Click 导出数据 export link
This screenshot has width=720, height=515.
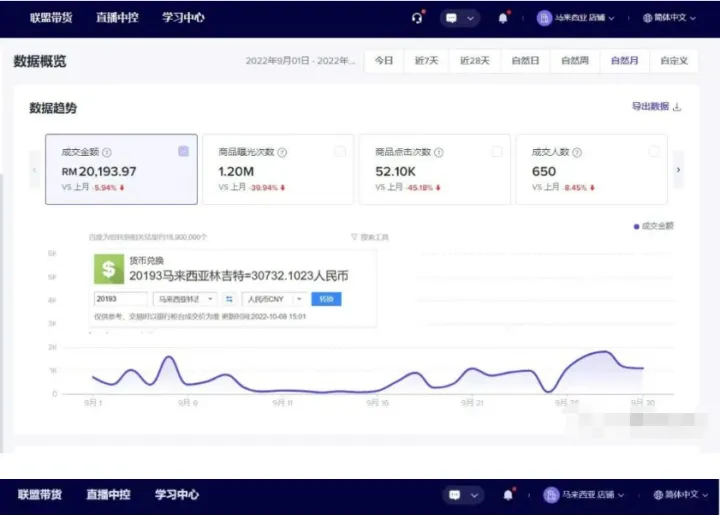coord(650,106)
